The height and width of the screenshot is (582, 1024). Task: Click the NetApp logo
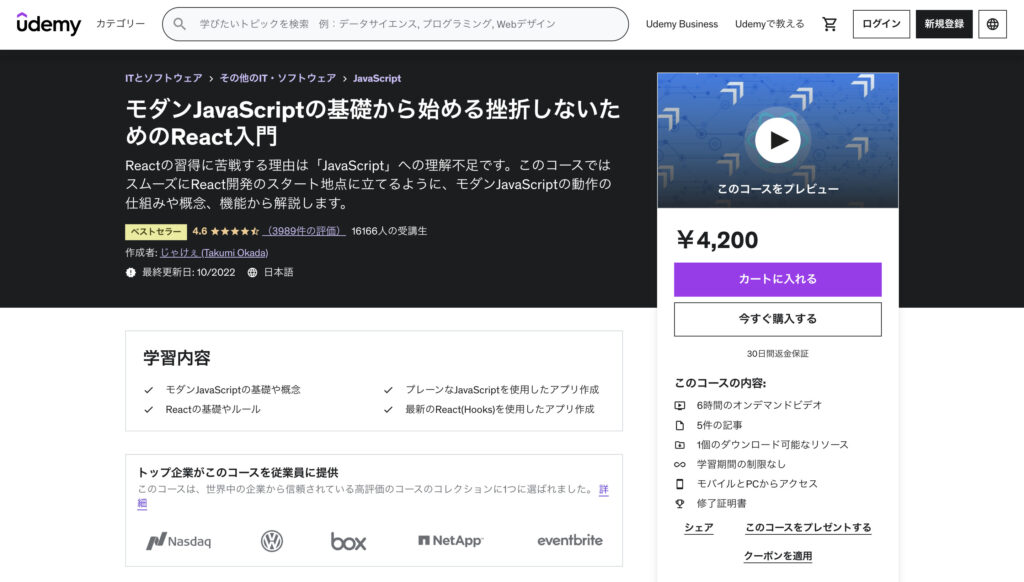pos(450,540)
